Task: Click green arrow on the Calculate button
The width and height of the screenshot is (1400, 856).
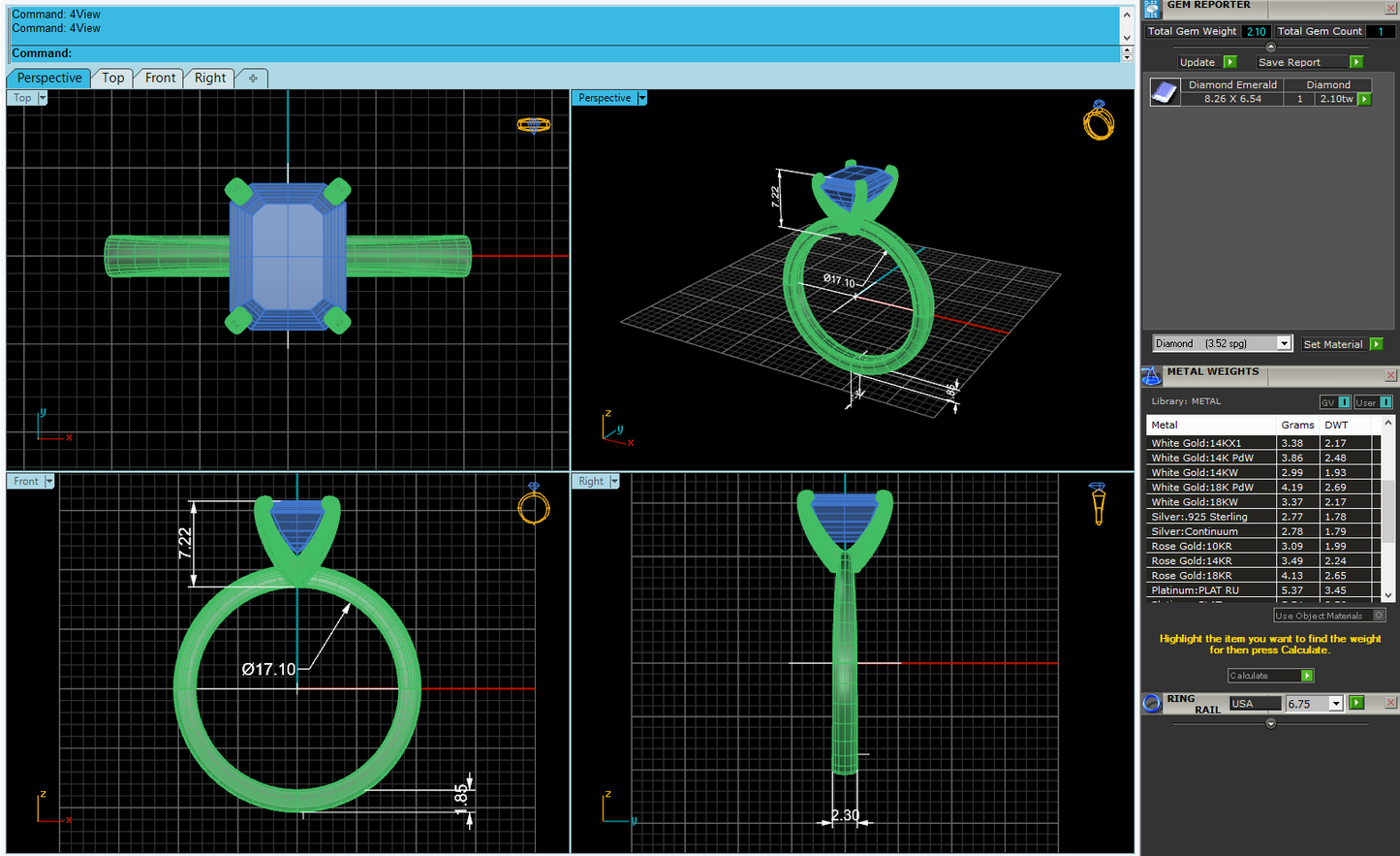Action: [1307, 676]
